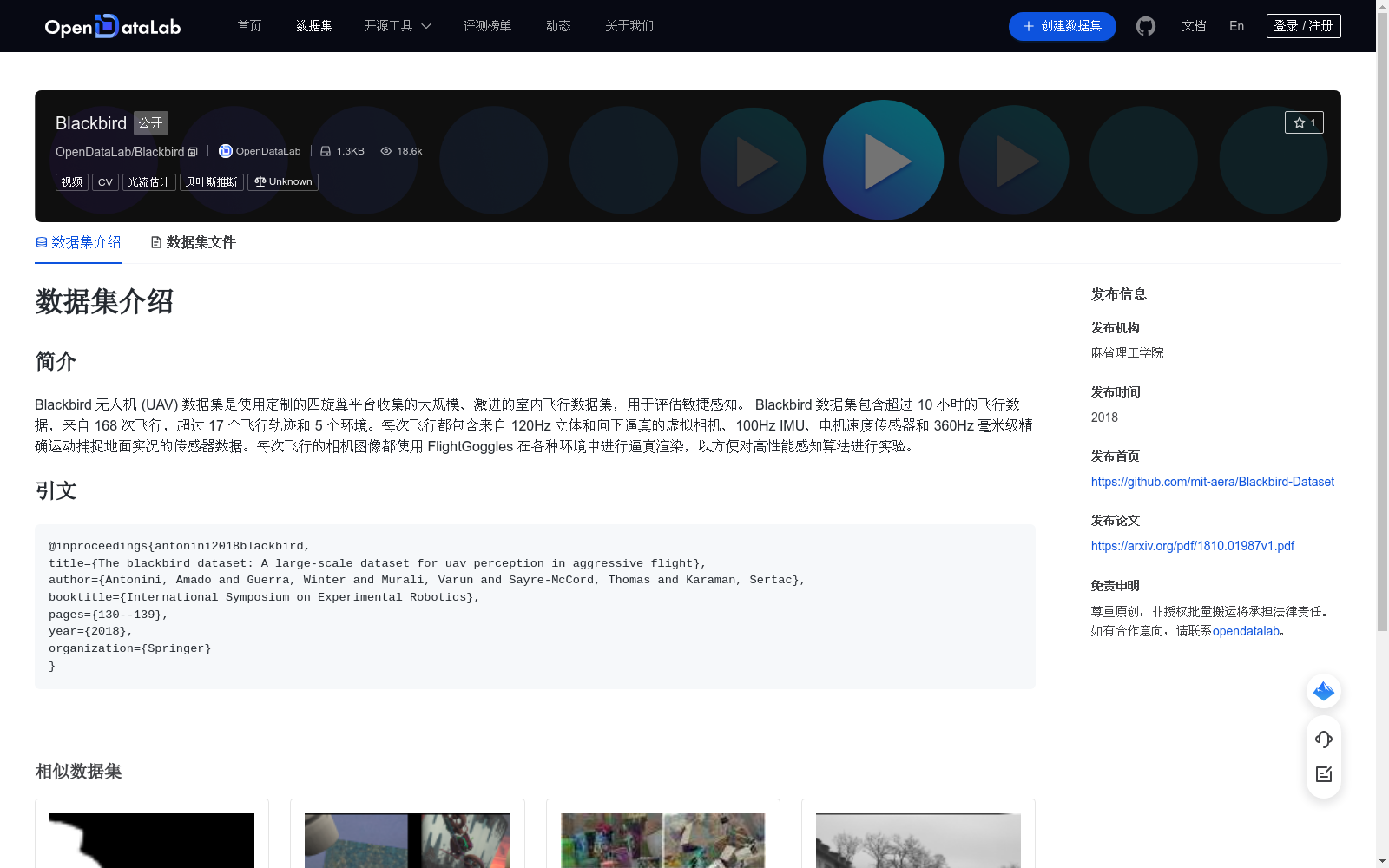Open the customer service headset icon
1389x868 pixels.
[x=1324, y=739]
